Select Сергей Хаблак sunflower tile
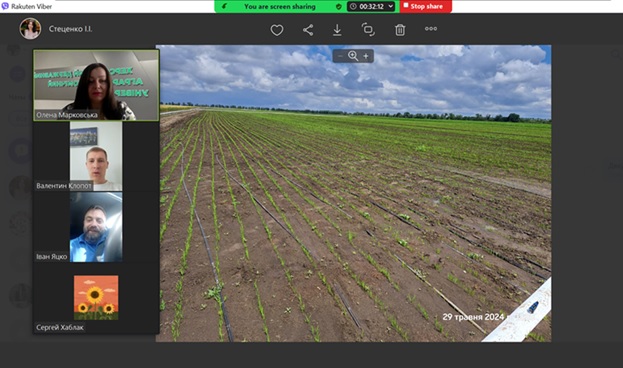623x368 pixels. point(96,298)
